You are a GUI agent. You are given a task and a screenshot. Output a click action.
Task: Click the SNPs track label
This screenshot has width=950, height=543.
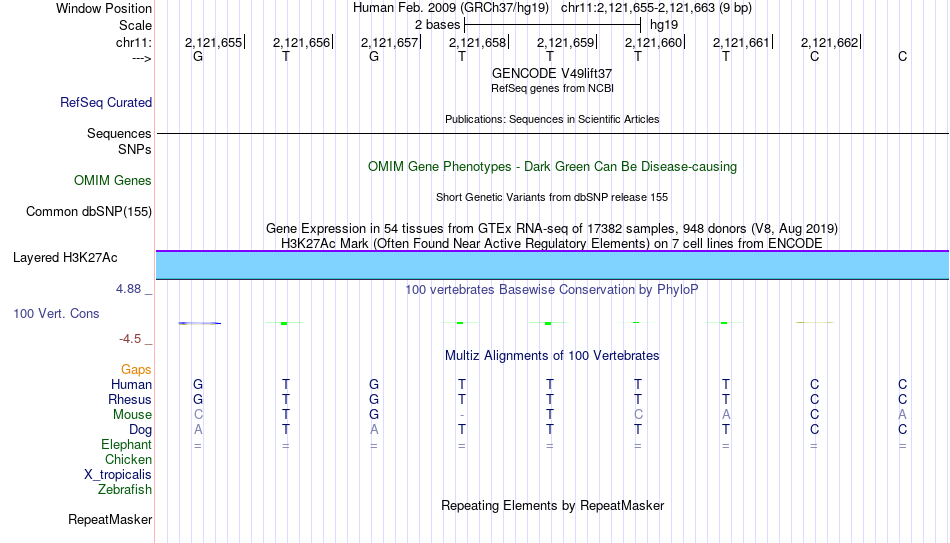[135, 150]
